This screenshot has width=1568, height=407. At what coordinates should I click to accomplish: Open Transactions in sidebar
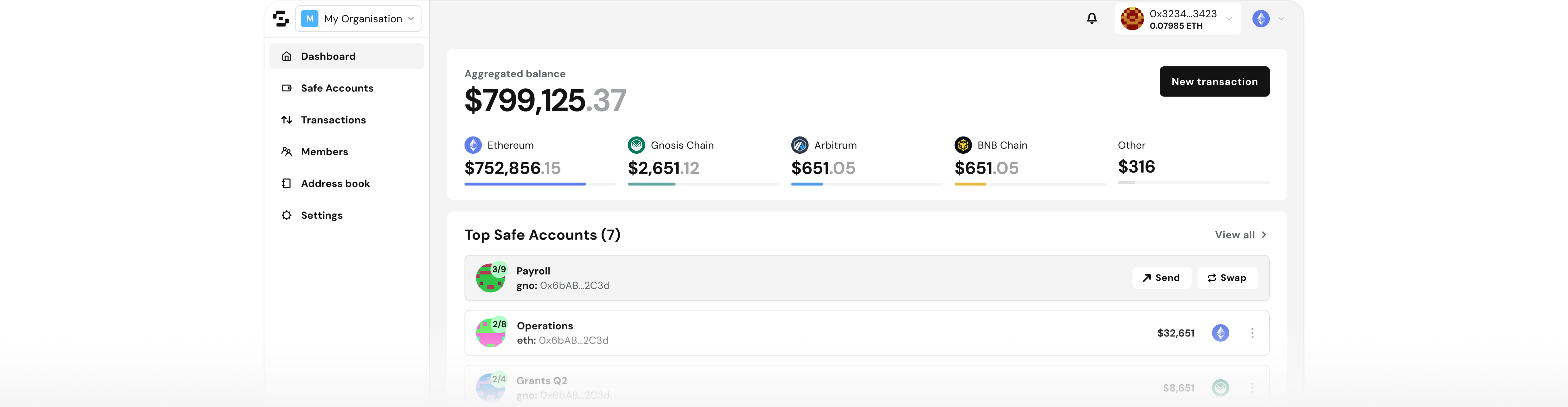pyautogui.click(x=333, y=120)
